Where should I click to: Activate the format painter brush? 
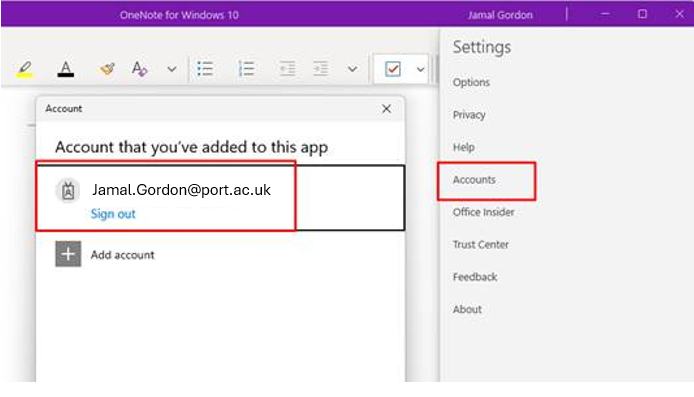pyautogui.click(x=107, y=69)
